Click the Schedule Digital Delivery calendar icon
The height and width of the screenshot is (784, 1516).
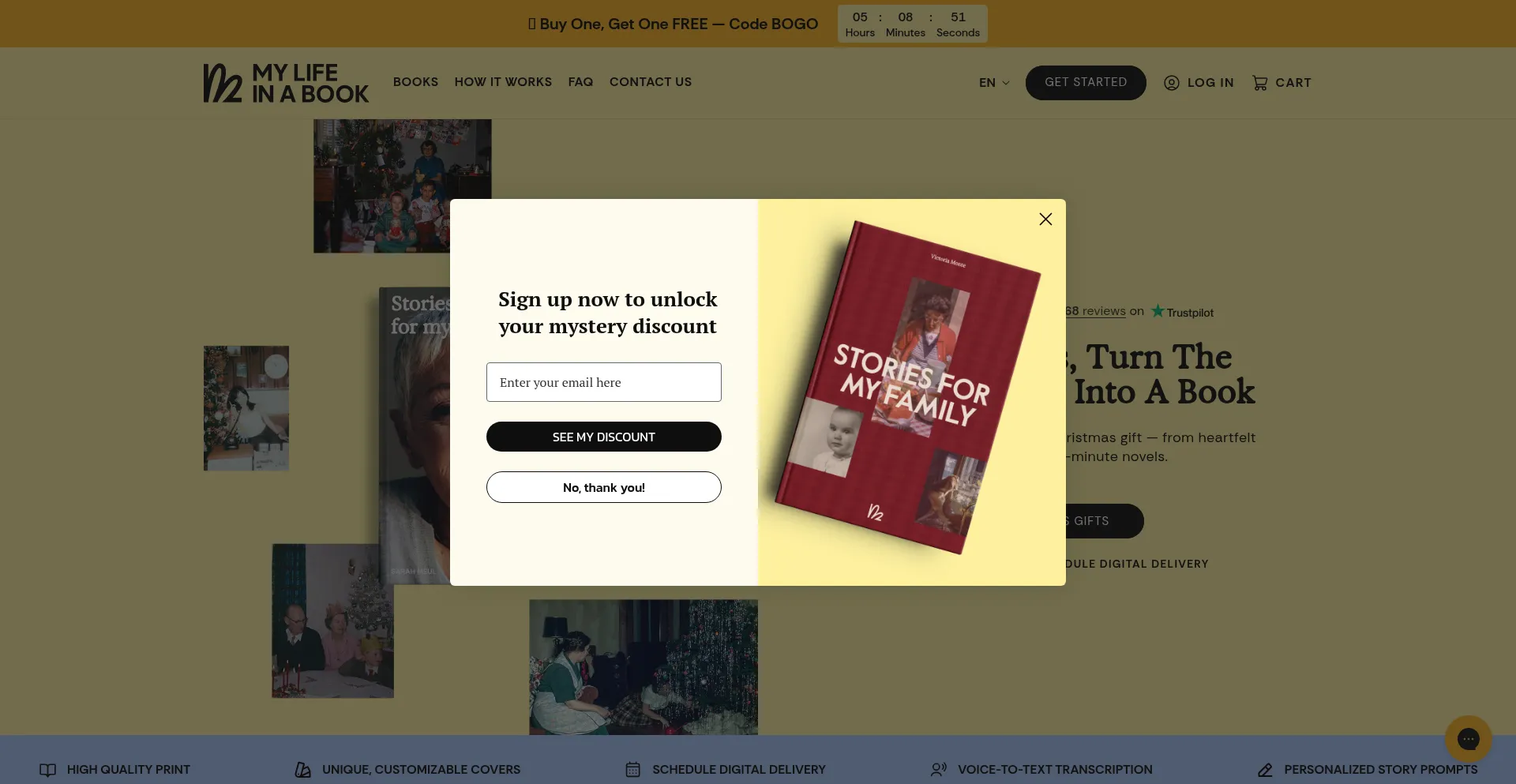632,770
